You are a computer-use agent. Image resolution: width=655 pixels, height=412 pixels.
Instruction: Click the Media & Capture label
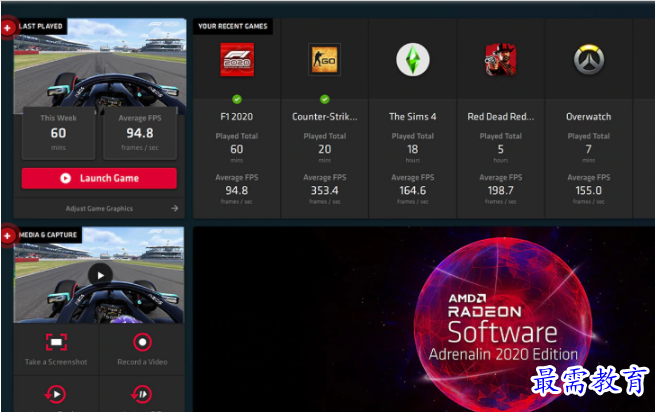(48, 235)
